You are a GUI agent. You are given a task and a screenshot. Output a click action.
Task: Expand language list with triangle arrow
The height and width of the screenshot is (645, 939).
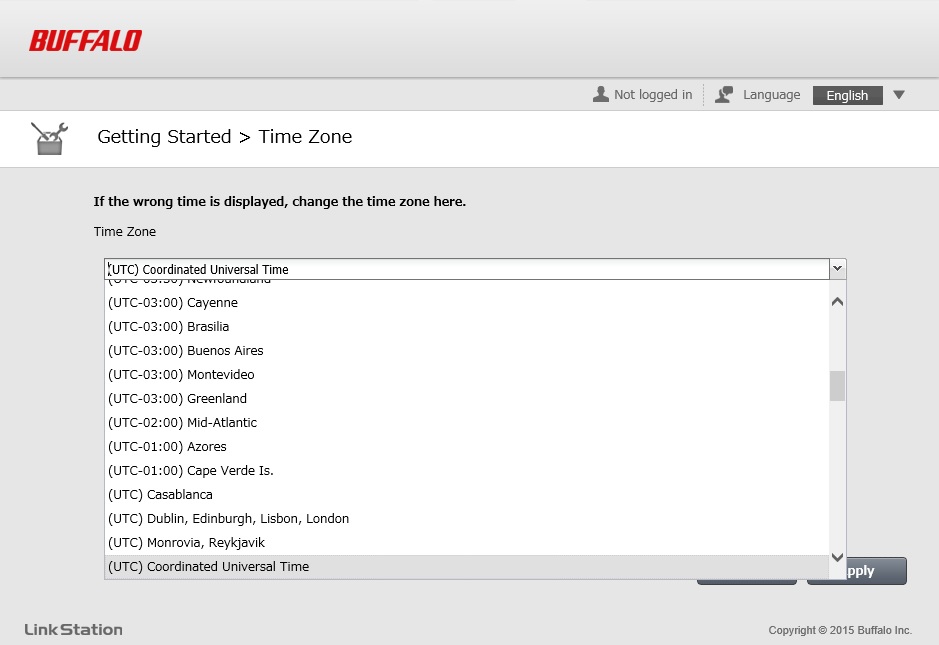coord(898,95)
